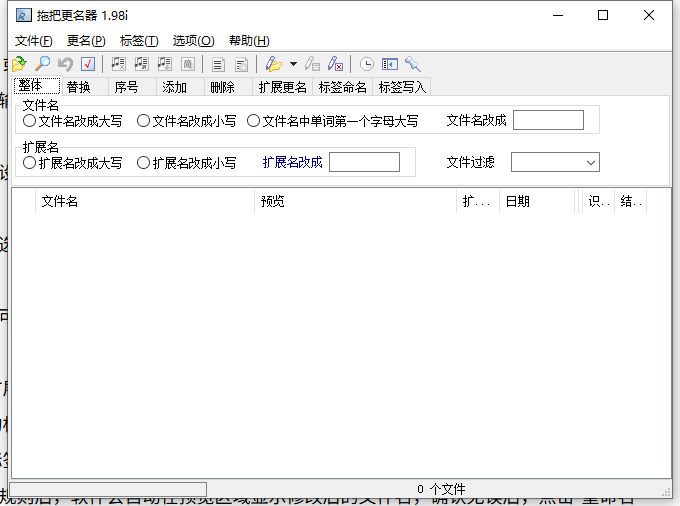Click the 0 个文件 status text

[x=441, y=490]
